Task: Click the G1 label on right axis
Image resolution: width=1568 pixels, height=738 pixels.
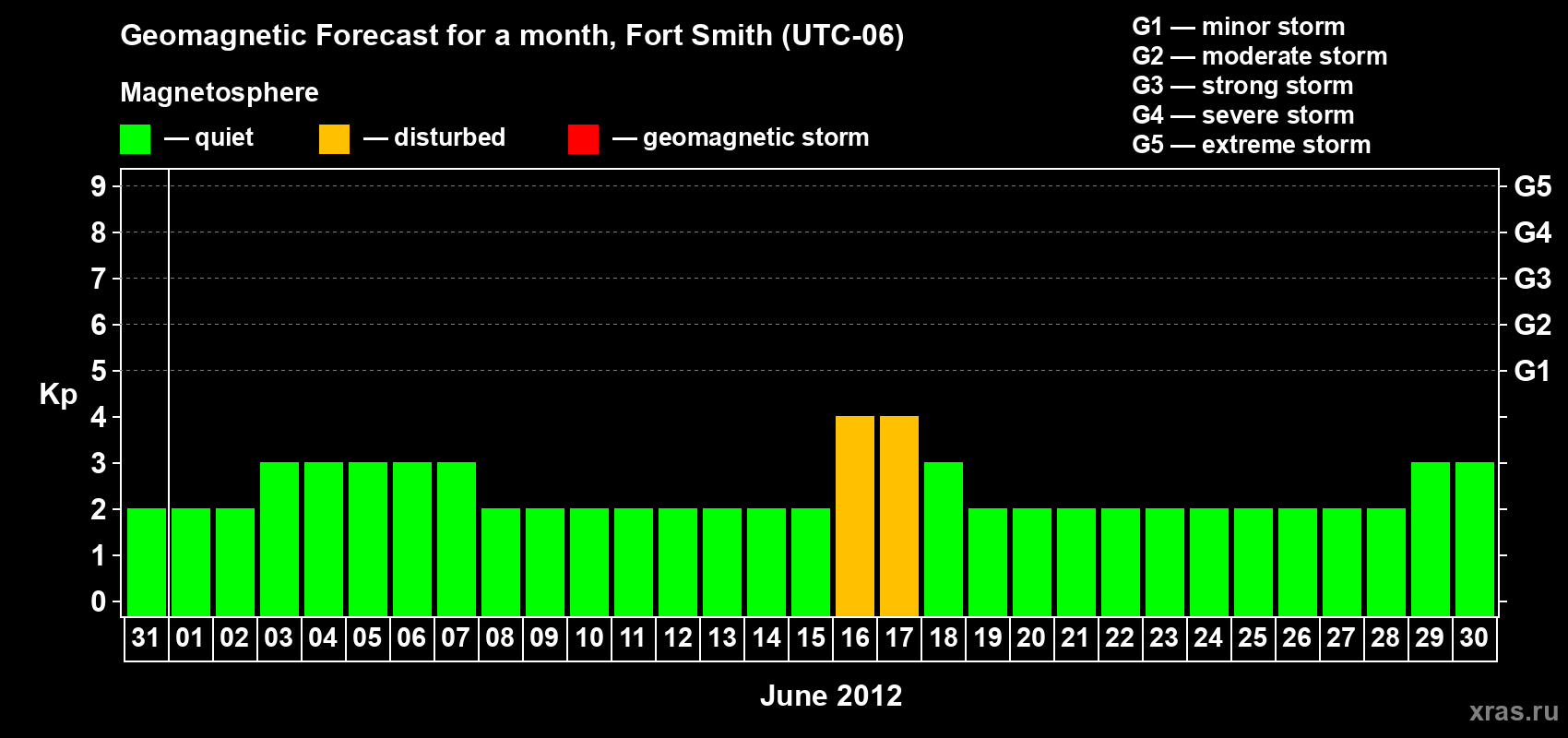Action: 1532,371
